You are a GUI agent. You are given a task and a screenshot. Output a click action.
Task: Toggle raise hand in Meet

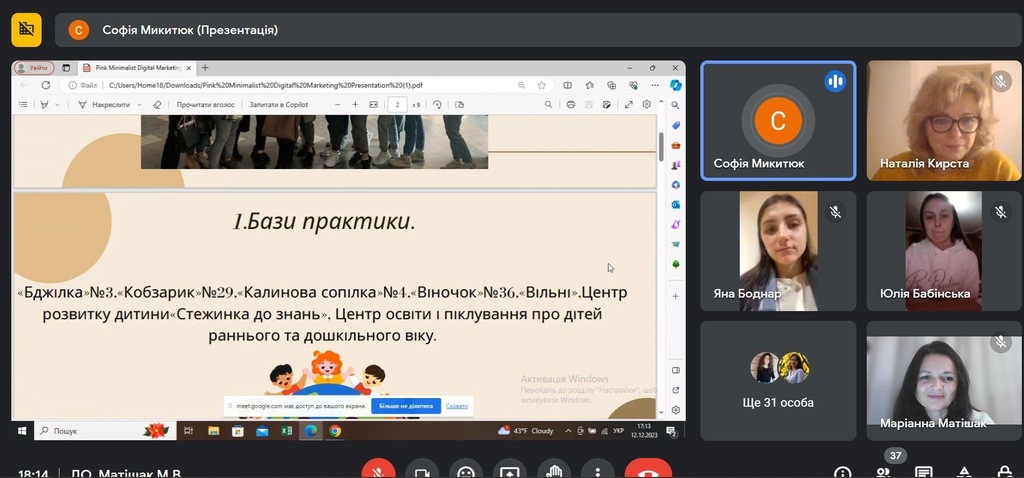click(553, 471)
